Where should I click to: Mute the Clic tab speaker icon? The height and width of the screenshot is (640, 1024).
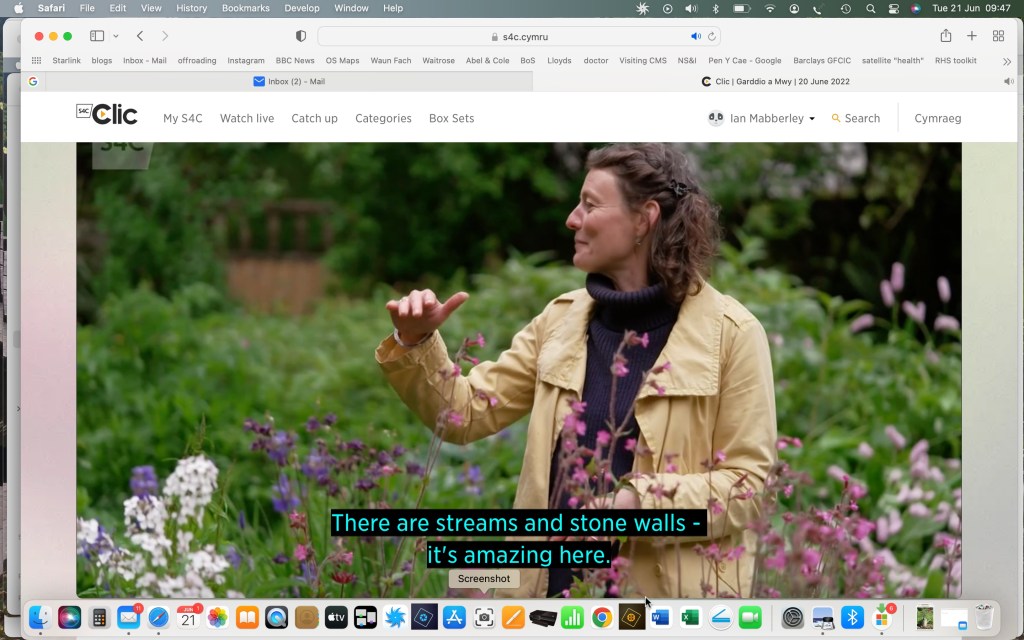coord(1008,82)
